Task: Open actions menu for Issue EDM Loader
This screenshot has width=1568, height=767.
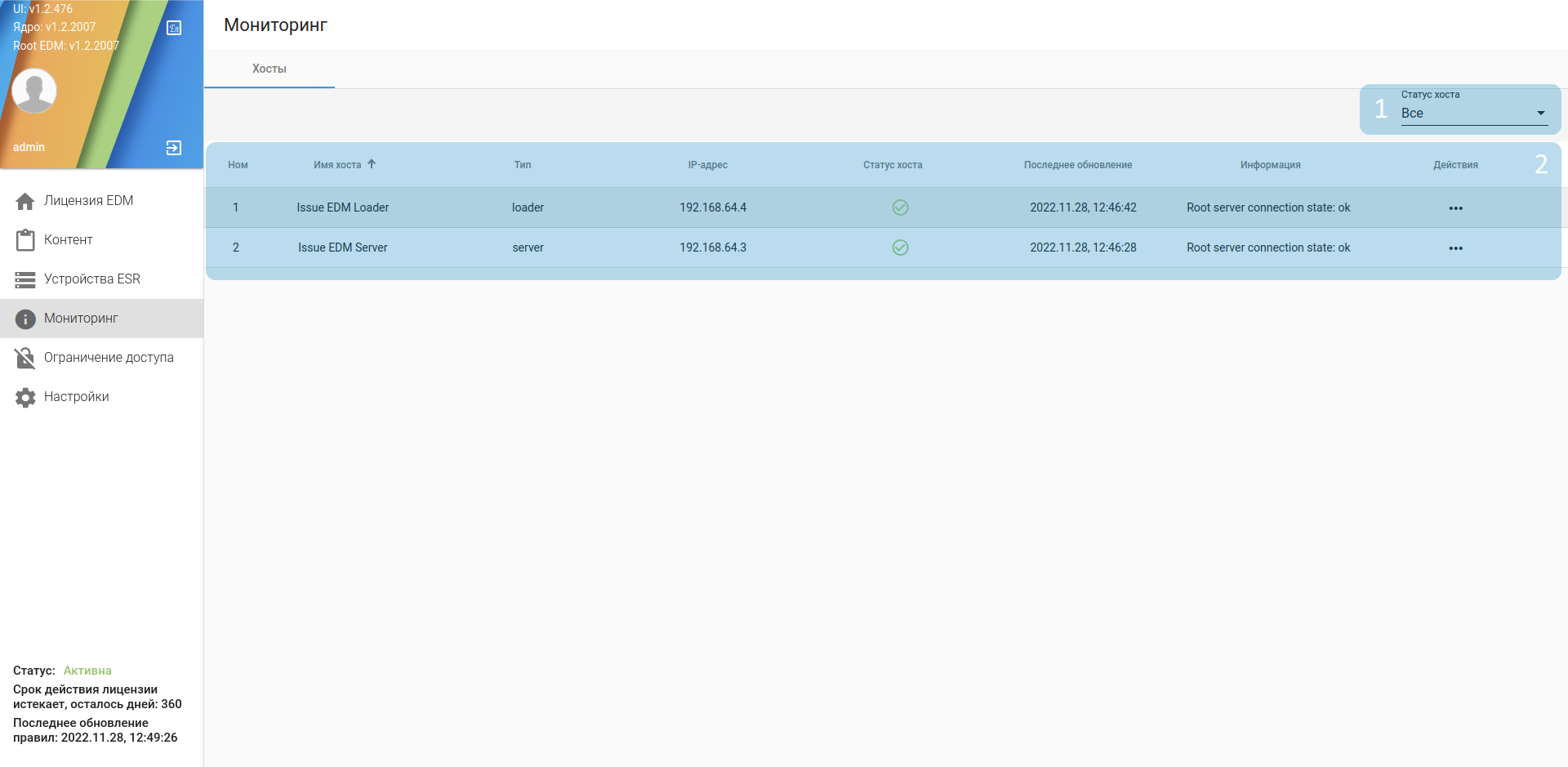Action: click(1455, 208)
